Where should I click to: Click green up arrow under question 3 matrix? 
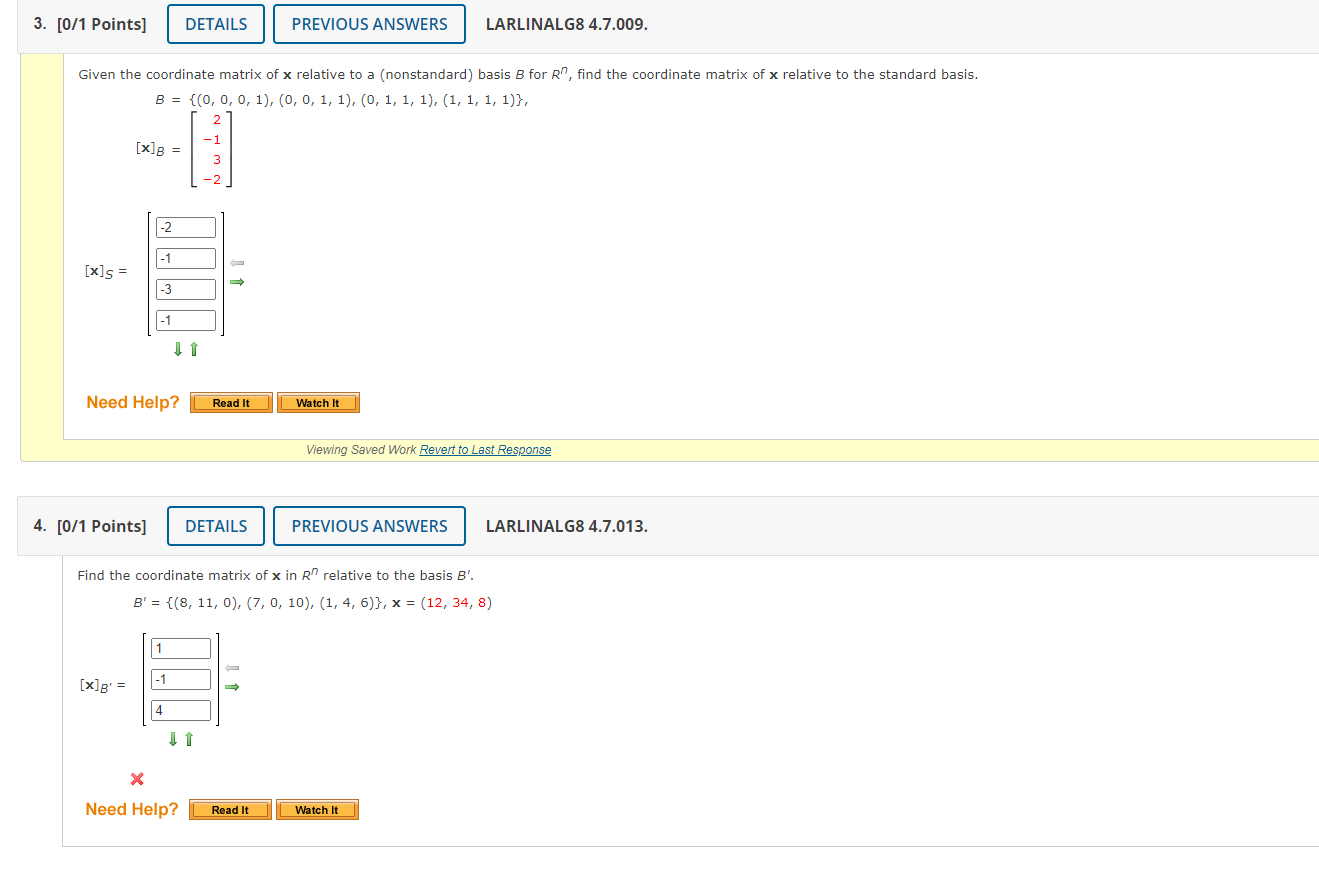coord(194,349)
